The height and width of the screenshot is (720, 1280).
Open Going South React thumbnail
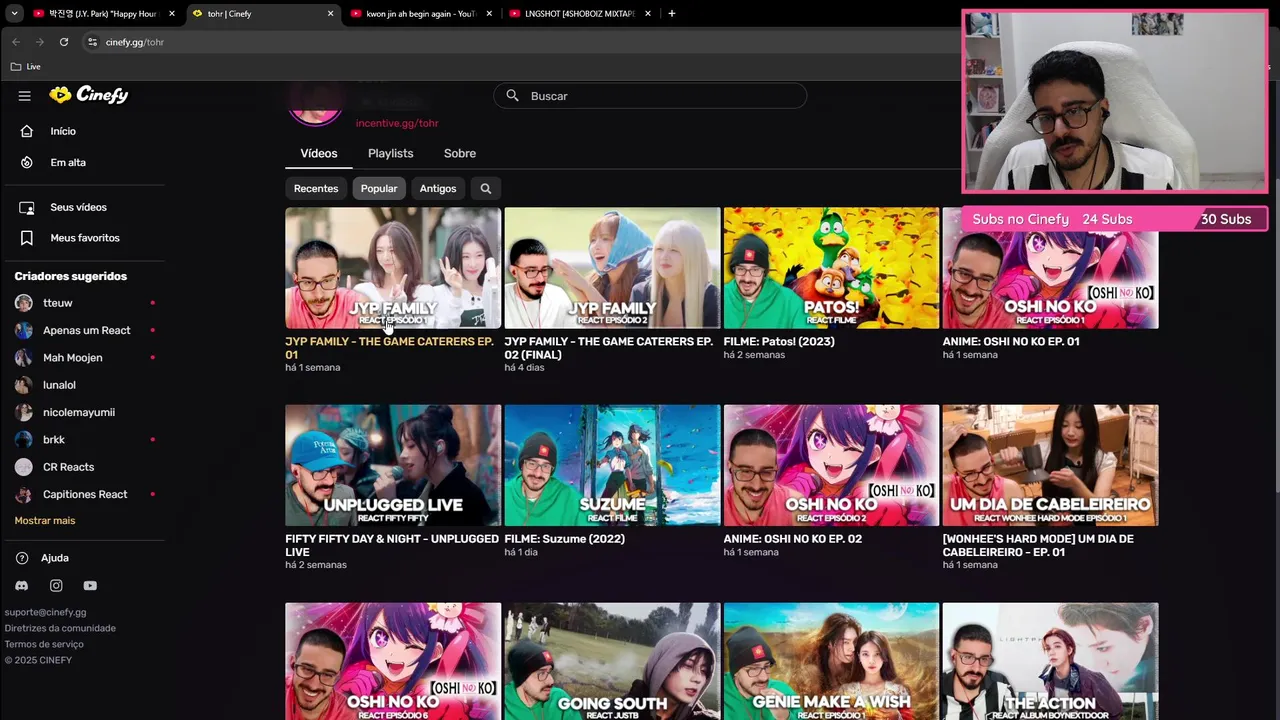(x=612, y=661)
